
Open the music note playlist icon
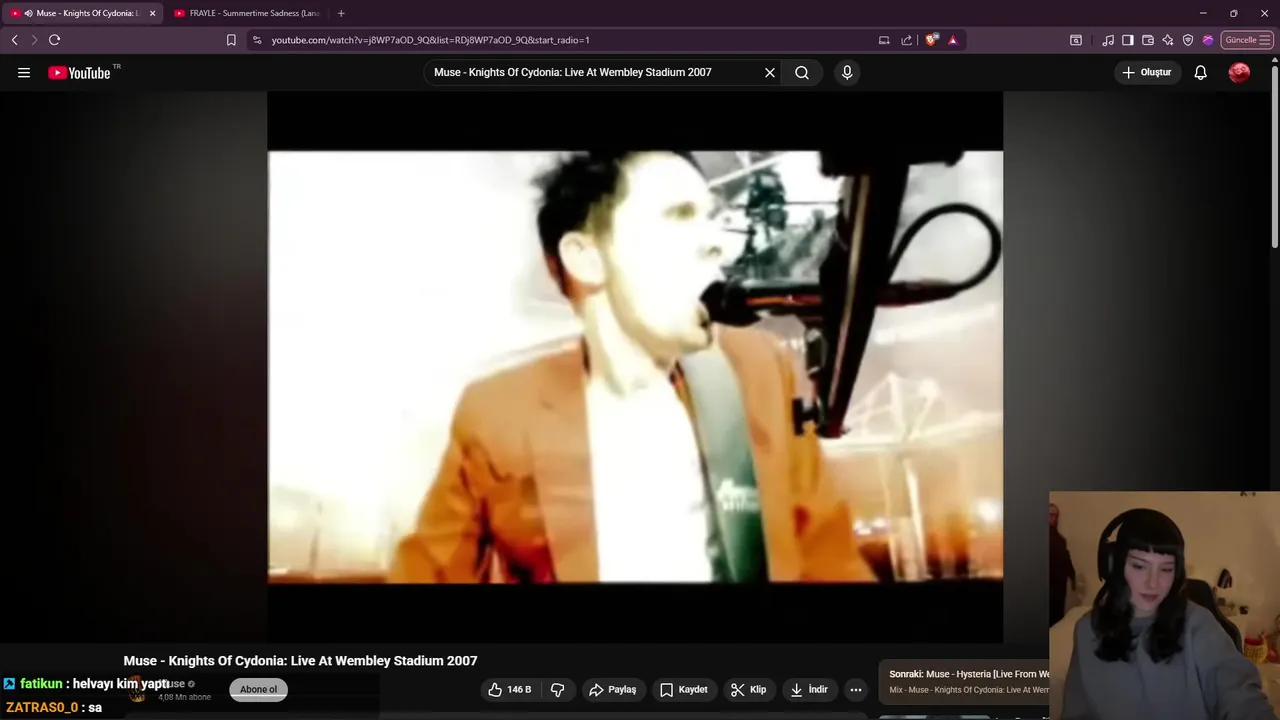[x=1108, y=40]
